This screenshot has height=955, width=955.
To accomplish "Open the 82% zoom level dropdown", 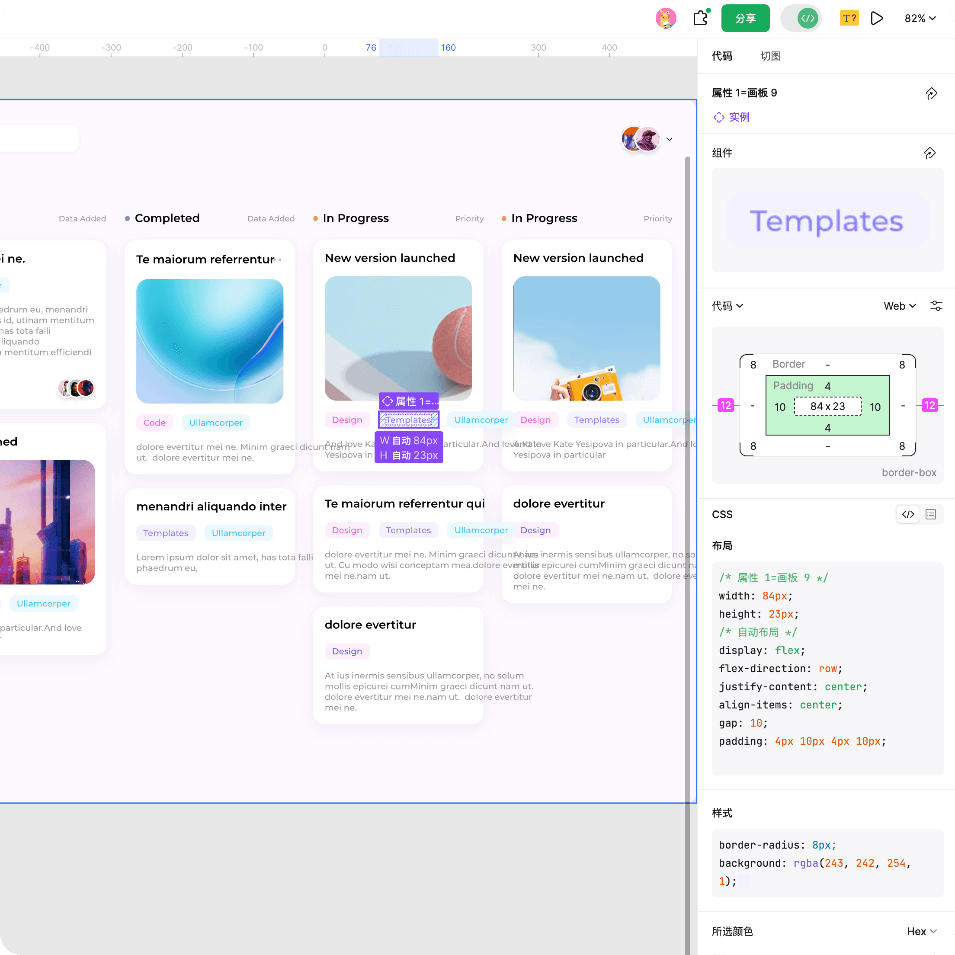I will (x=920, y=18).
